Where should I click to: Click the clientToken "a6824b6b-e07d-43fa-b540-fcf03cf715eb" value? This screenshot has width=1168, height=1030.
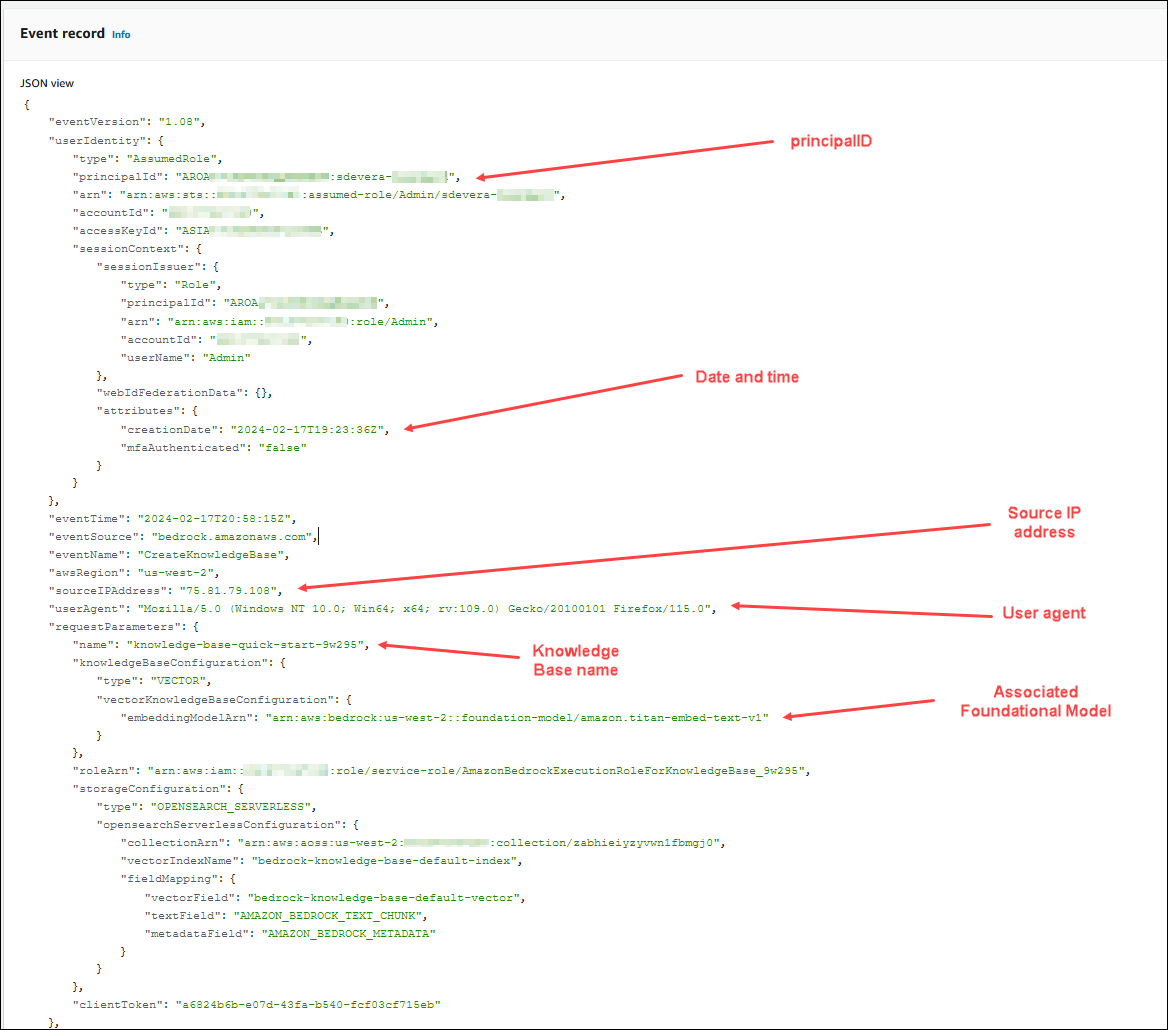[308, 1005]
